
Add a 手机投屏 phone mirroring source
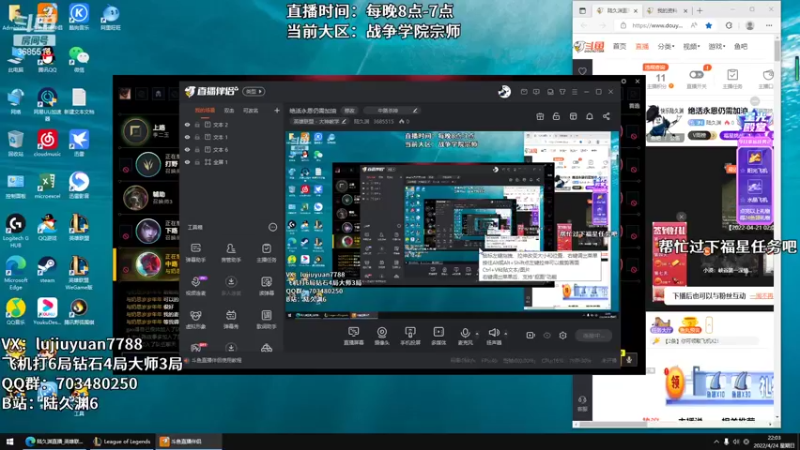[410, 336]
